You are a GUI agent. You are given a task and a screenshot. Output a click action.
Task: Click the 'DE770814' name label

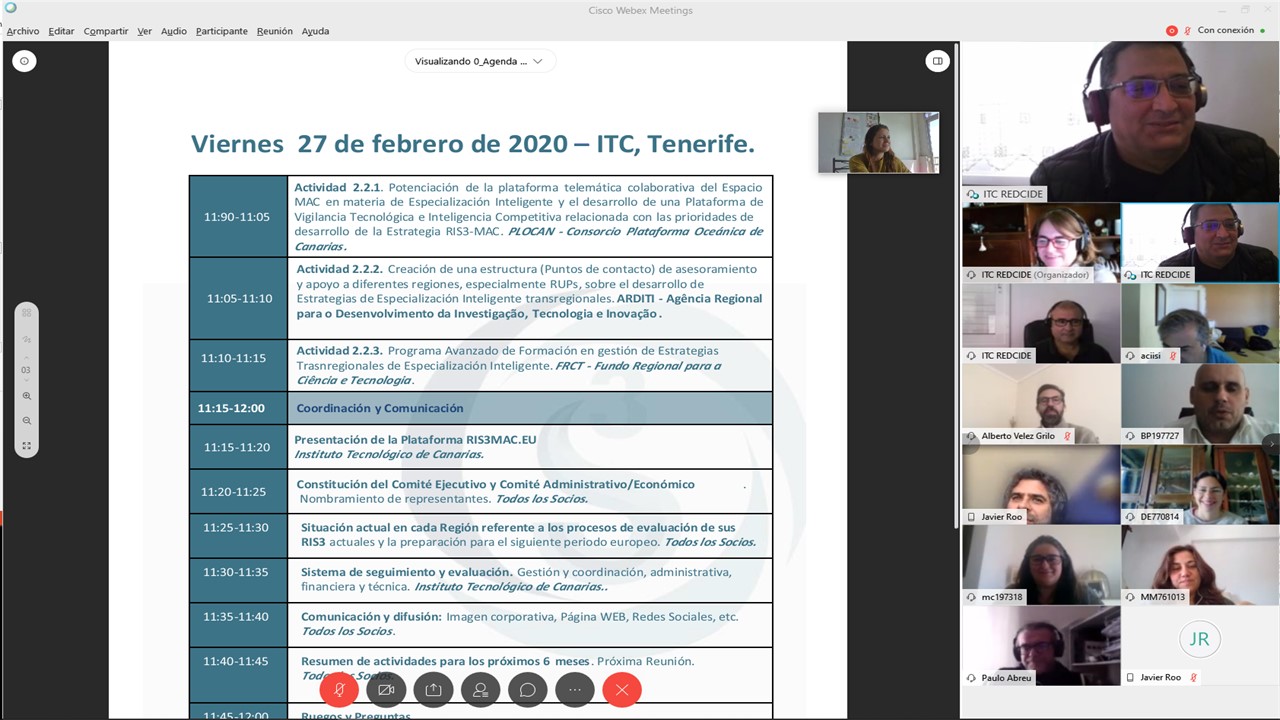coord(1160,517)
